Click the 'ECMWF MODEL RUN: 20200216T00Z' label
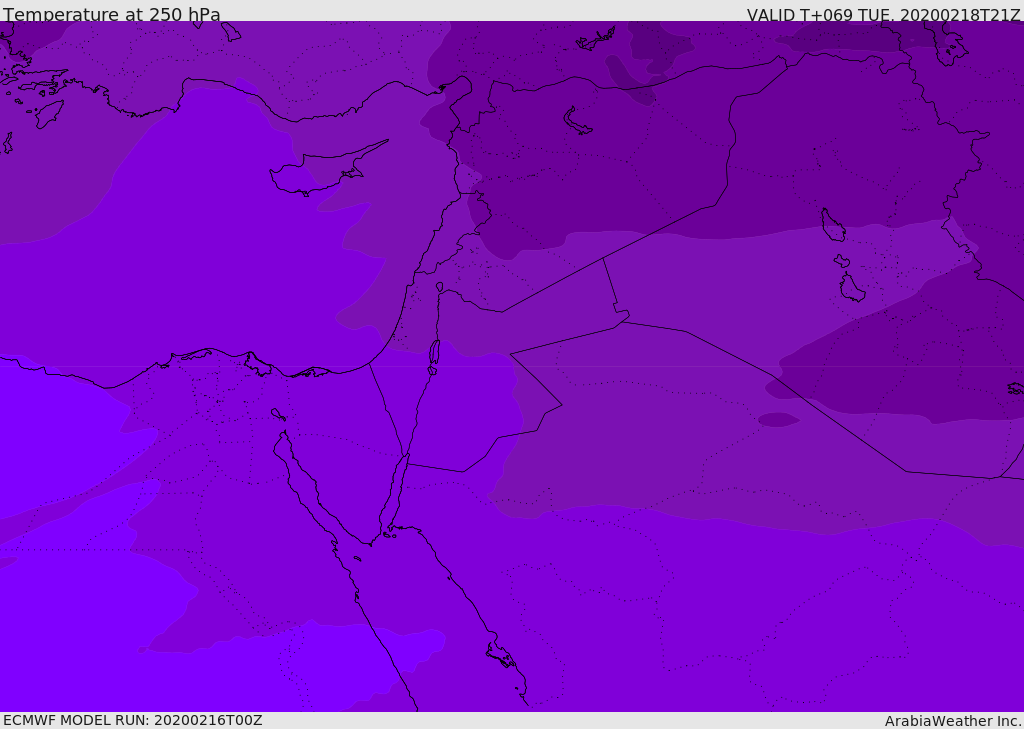 point(133,720)
